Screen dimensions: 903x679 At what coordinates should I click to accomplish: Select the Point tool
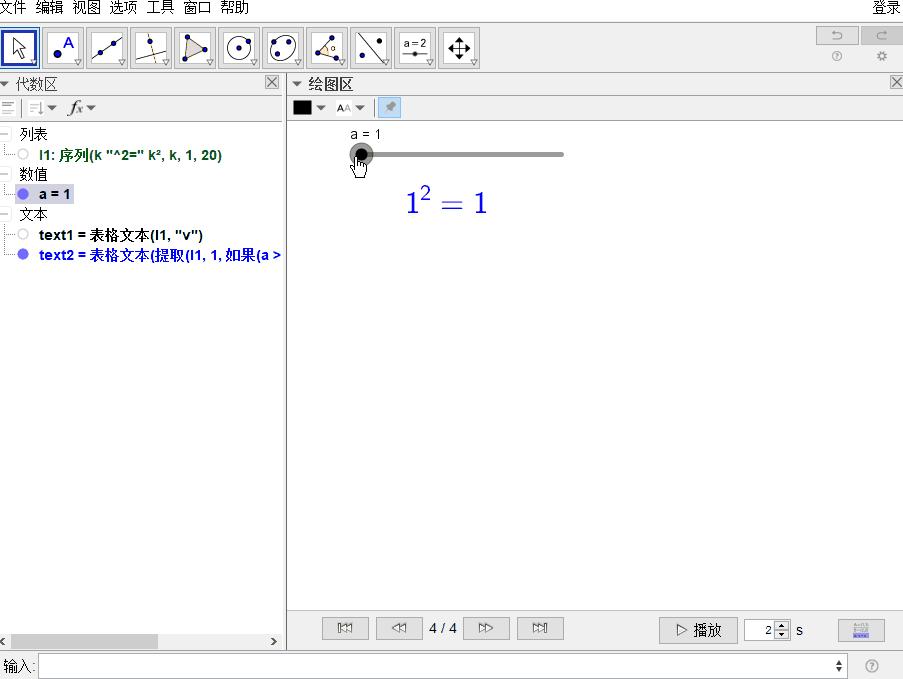(64, 47)
